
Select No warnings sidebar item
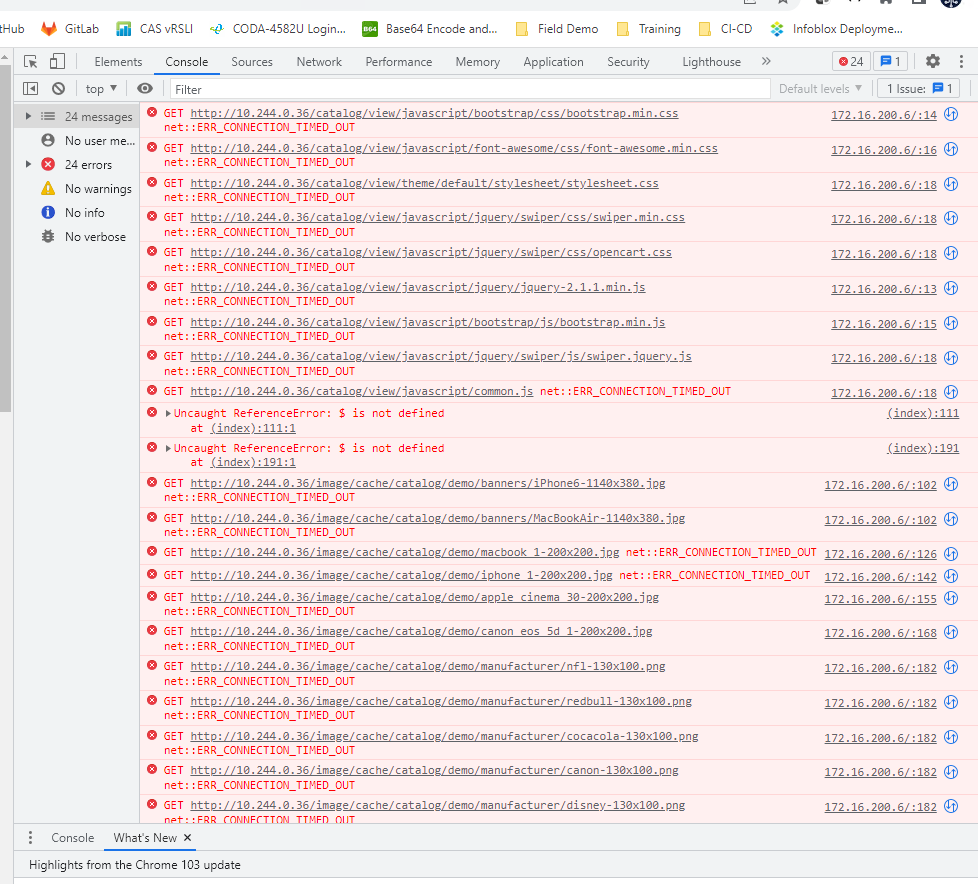point(86,188)
